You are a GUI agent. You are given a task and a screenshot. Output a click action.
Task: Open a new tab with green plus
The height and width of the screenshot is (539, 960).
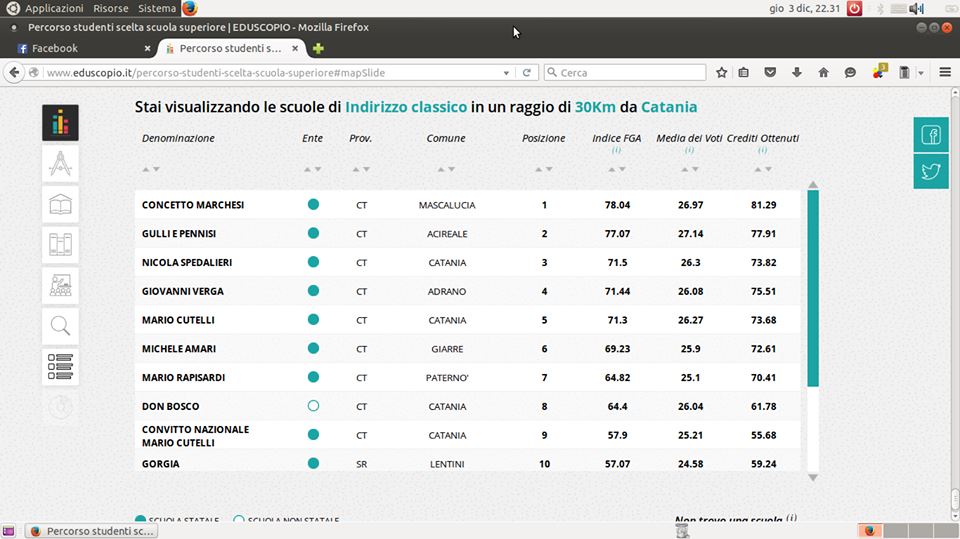(x=318, y=48)
